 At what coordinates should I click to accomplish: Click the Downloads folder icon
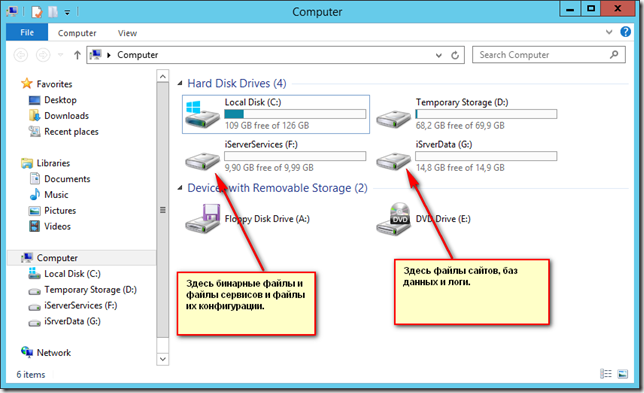[34, 115]
